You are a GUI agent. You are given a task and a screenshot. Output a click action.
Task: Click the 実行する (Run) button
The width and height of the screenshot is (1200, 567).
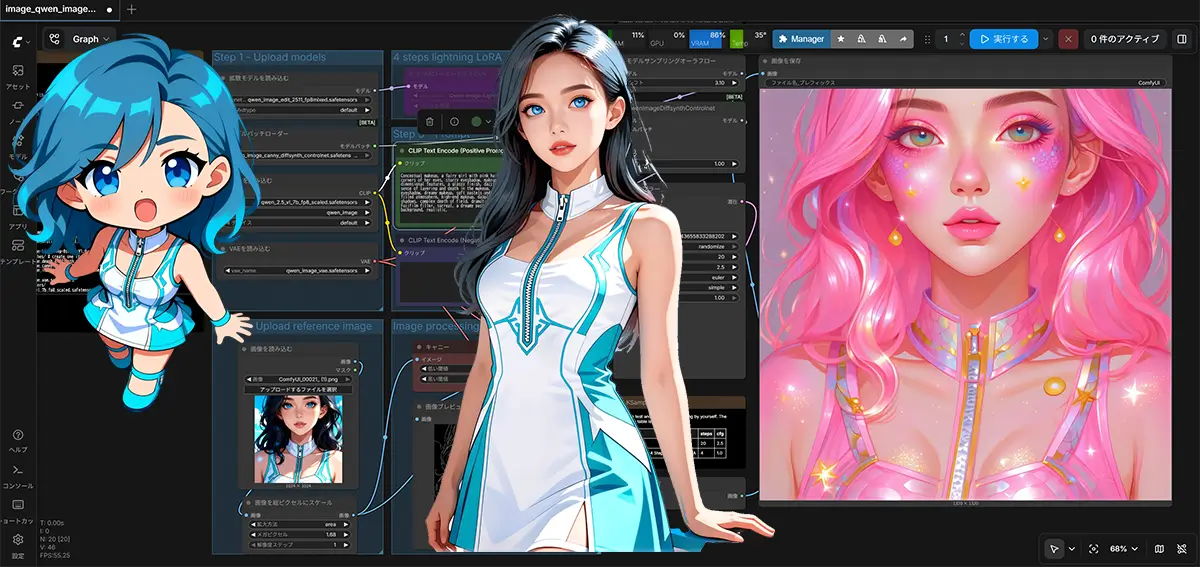pos(1004,39)
